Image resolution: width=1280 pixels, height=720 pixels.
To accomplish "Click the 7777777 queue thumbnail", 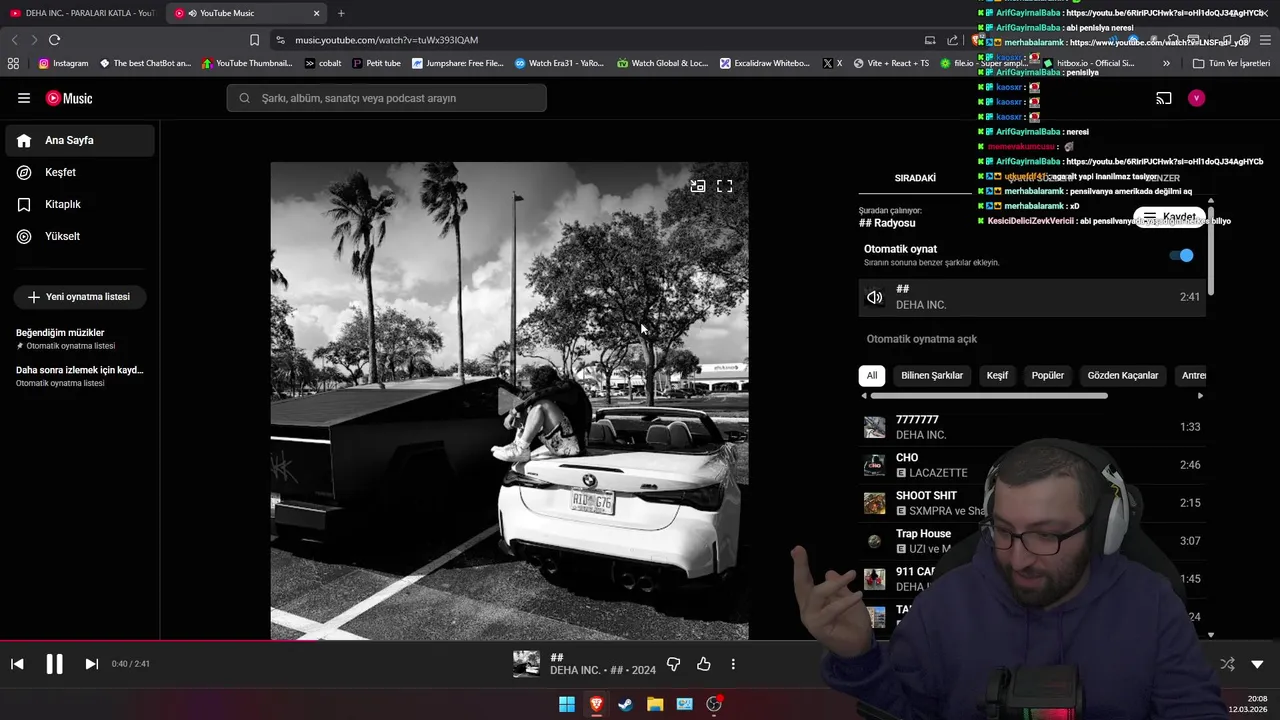I will 875,428.
